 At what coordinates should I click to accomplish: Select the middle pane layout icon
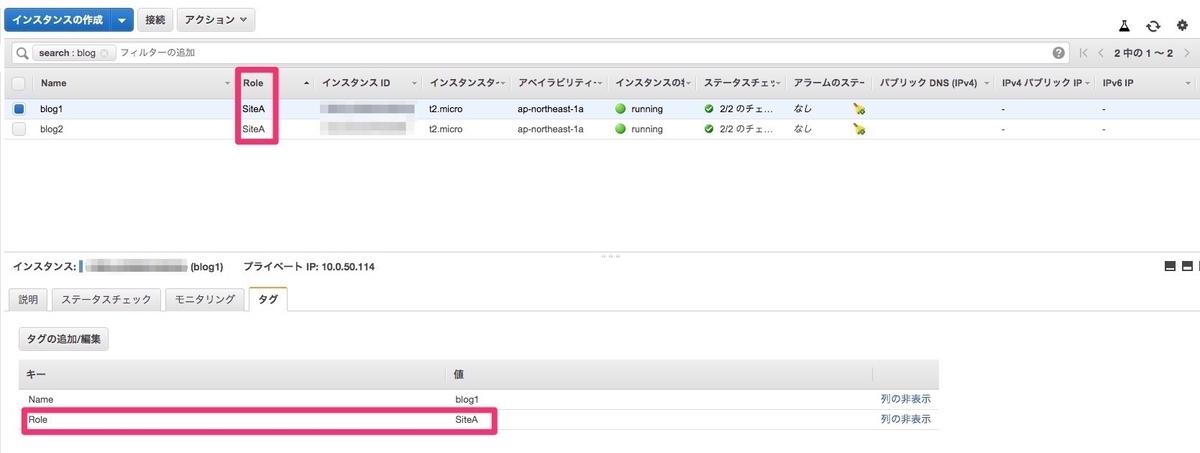pyautogui.click(x=1187, y=266)
